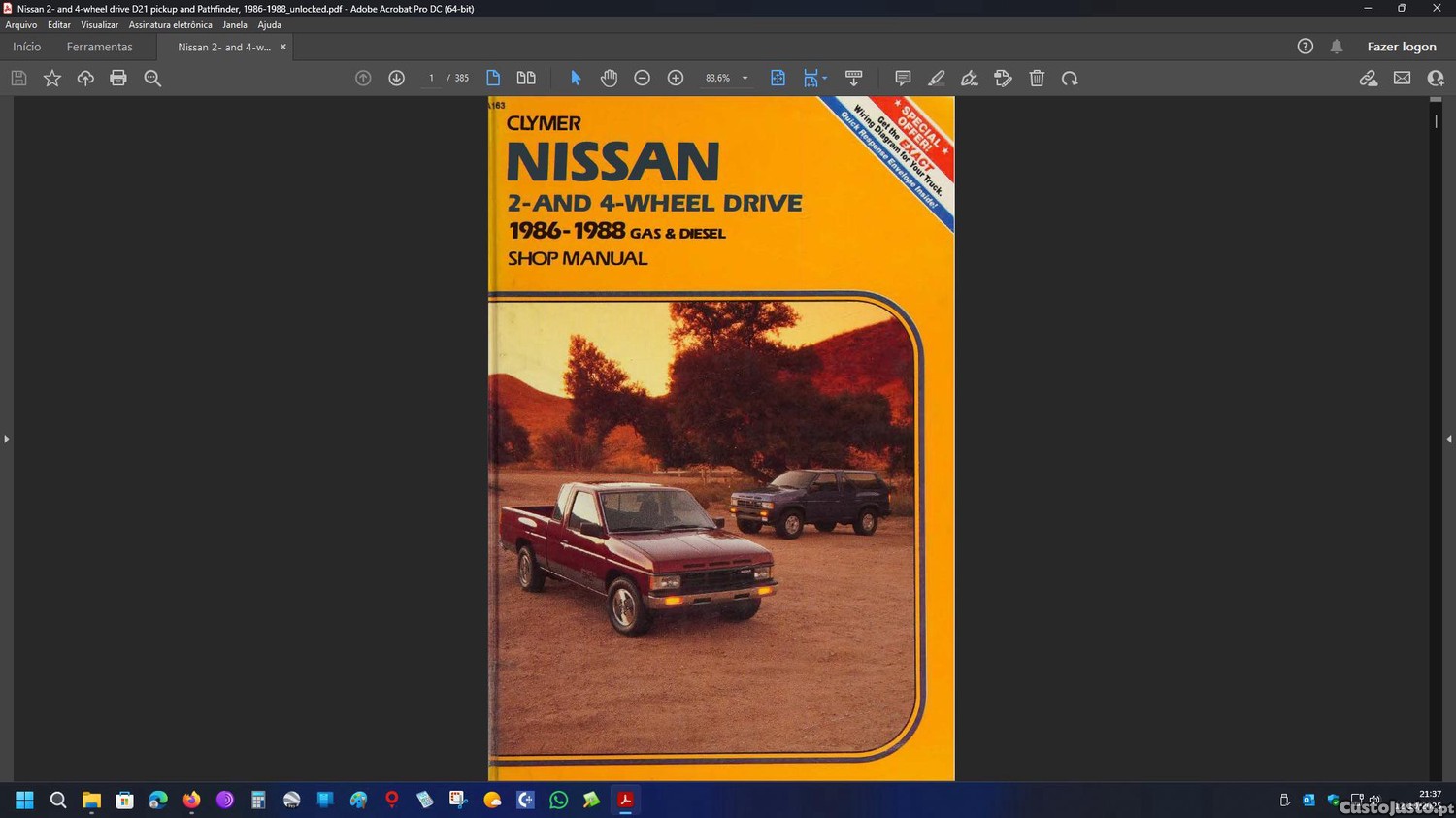This screenshot has width=1456, height=818.
Task: Click the zoom in plus icon
Action: (676, 79)
